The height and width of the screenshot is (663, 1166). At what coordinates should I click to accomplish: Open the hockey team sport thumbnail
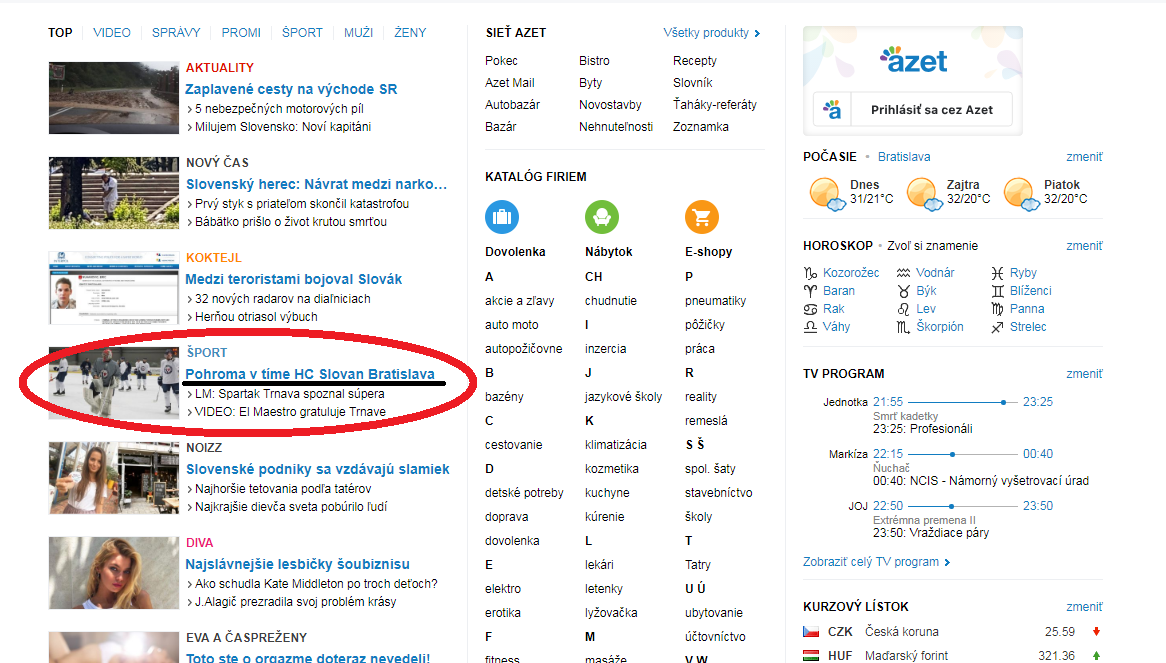(x=114, y=384)
